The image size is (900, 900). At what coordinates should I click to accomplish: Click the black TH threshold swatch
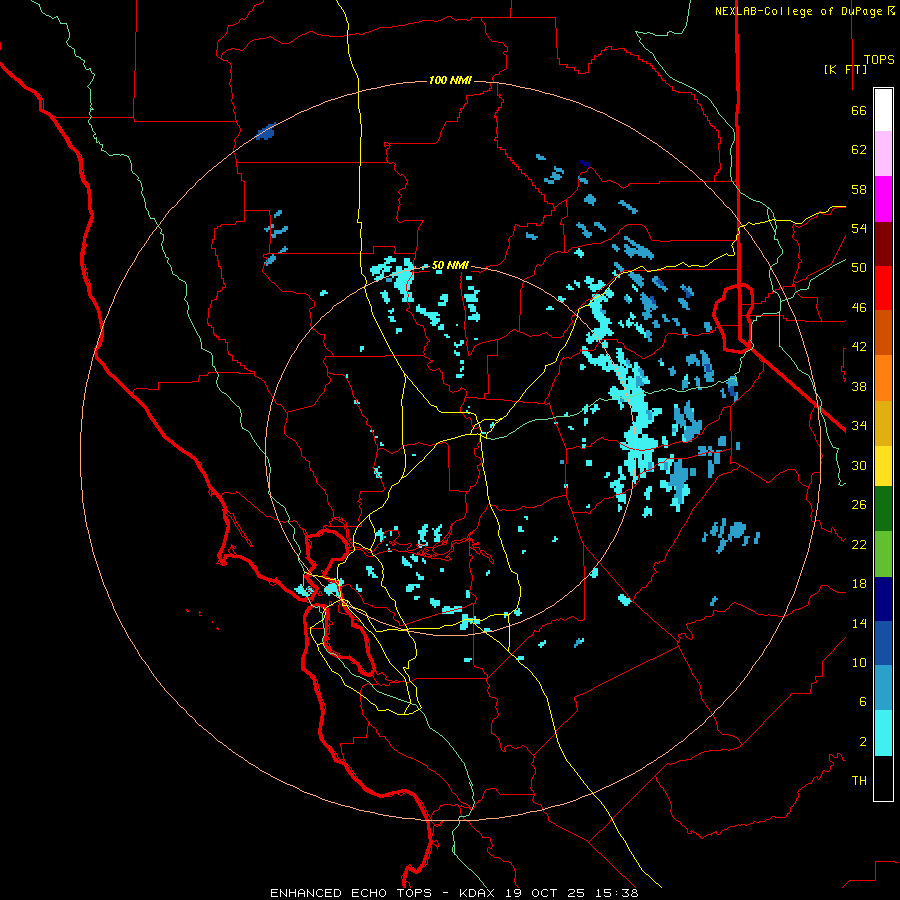click(x=883, y=778)
